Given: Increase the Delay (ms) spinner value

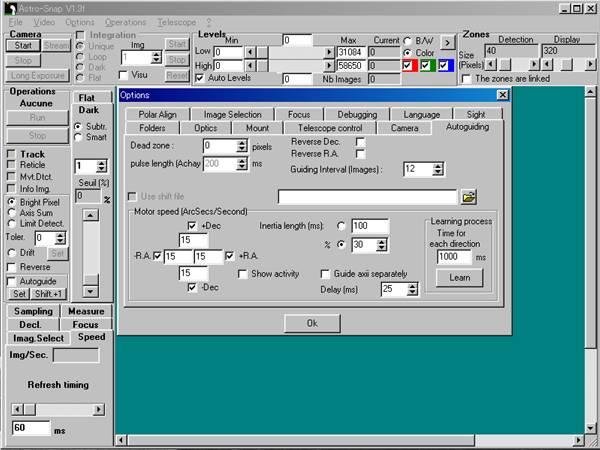Looking at the screenshot, I should pyautogui.click(x=414, y=285).
